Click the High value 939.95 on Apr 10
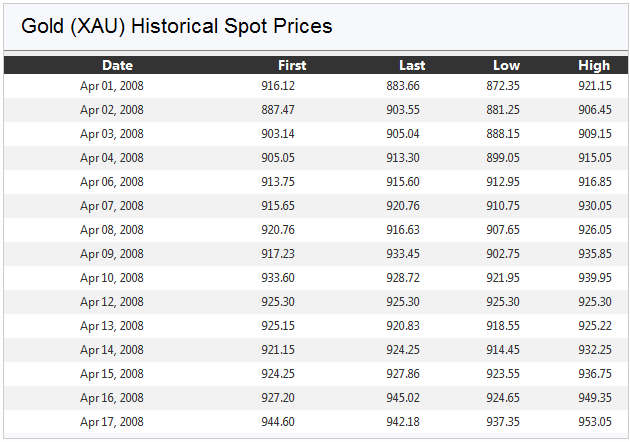Viewport: 630px width, 442px height. [x=595, y=278]
